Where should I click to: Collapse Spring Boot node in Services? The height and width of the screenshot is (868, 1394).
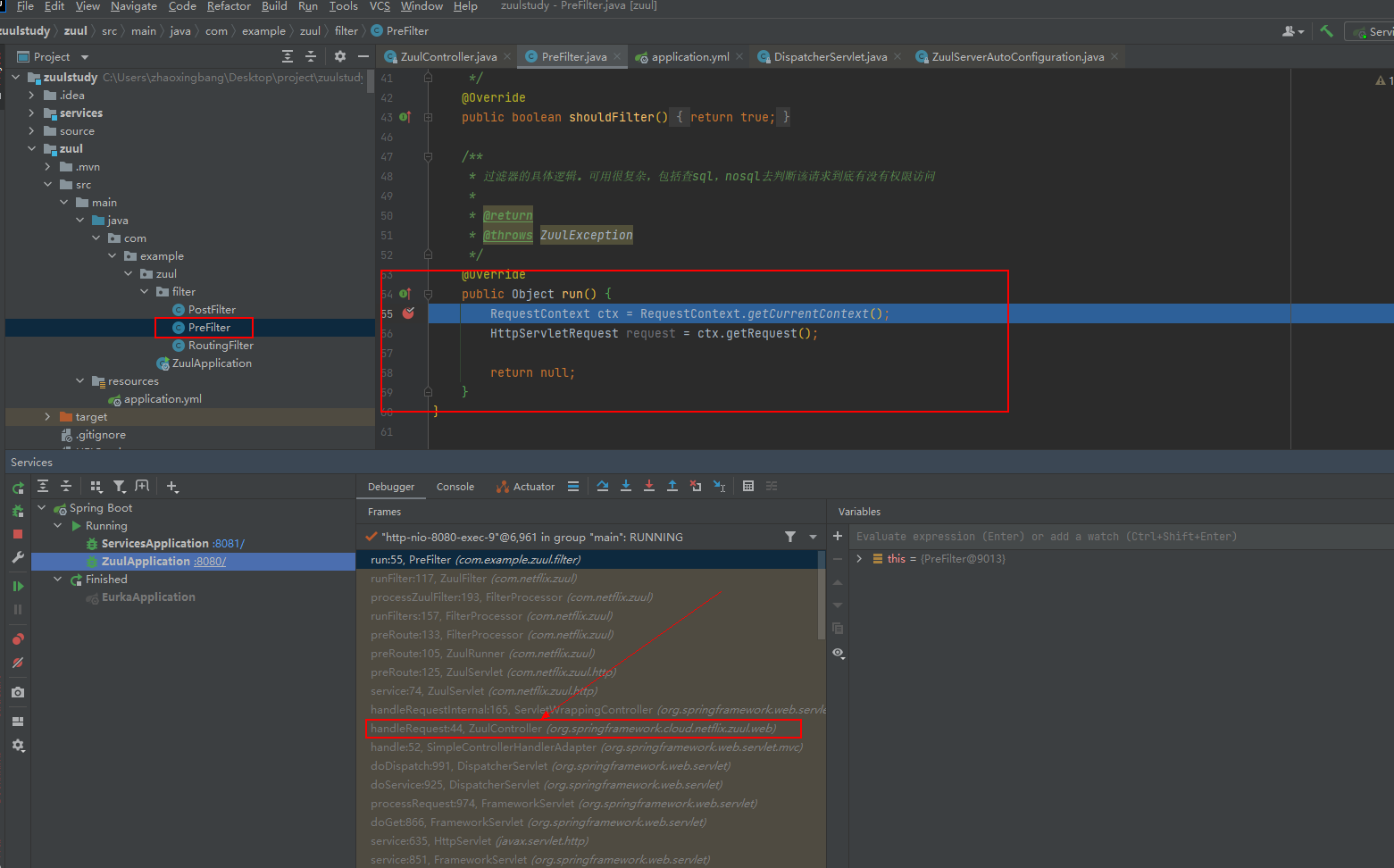pos(41,507)
